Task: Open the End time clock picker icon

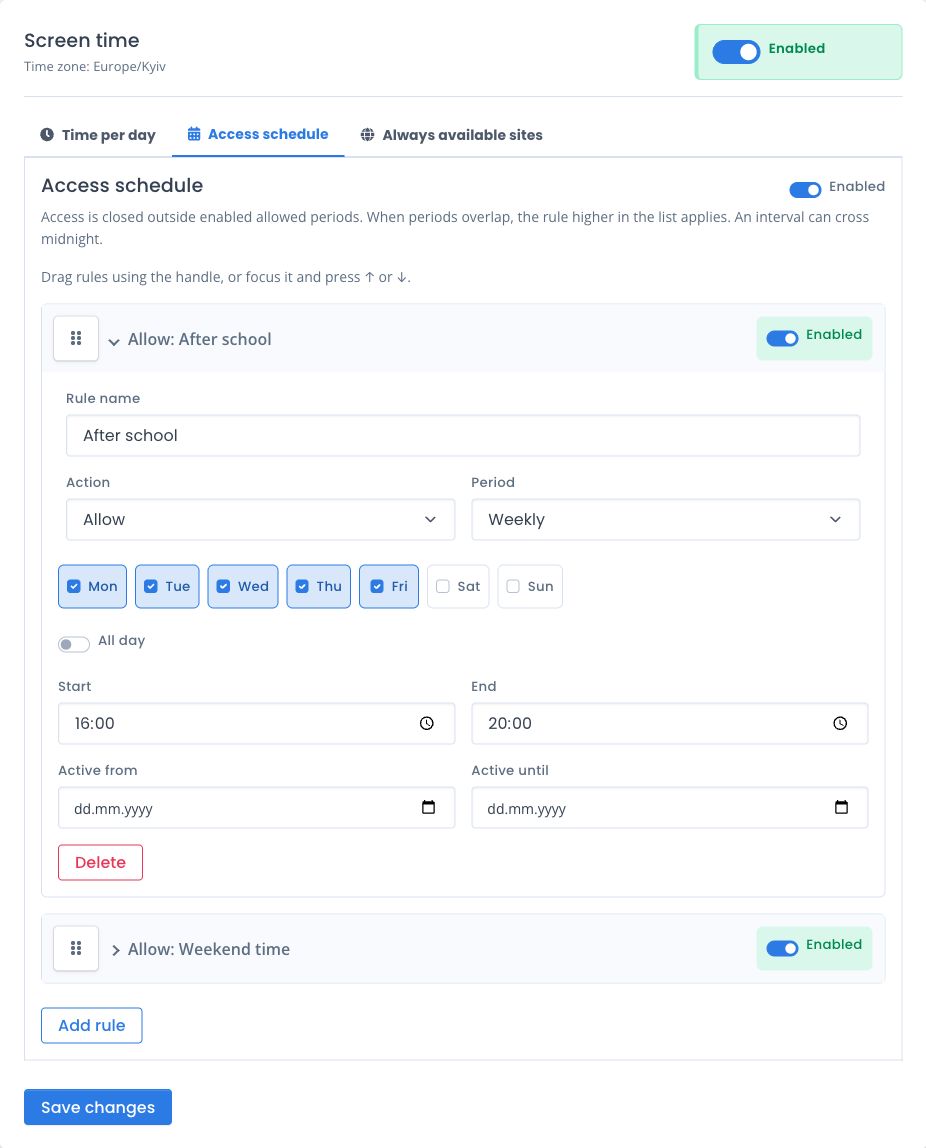Action: point(840,723)
